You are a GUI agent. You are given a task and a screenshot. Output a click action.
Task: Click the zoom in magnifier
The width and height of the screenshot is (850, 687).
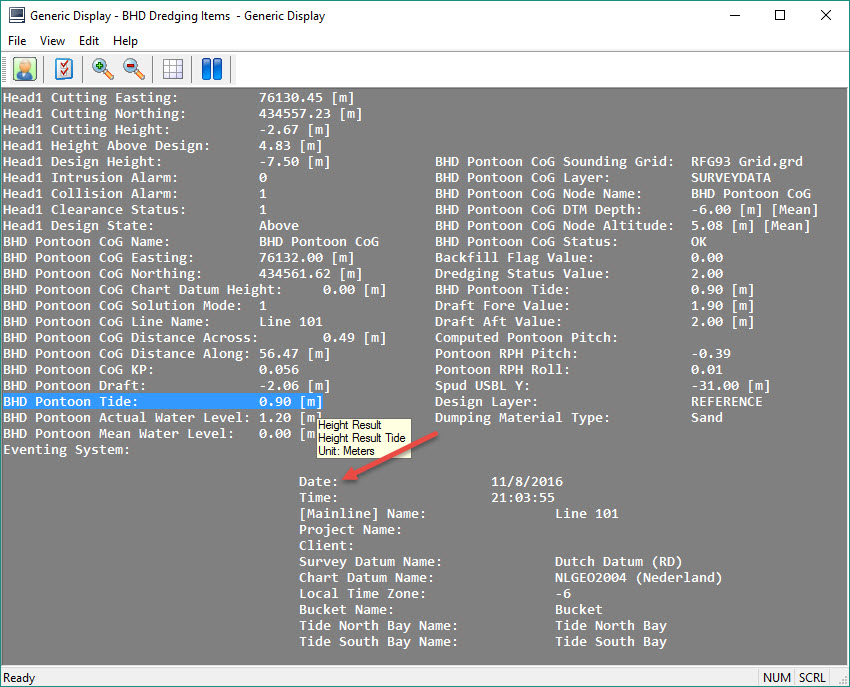102,69
